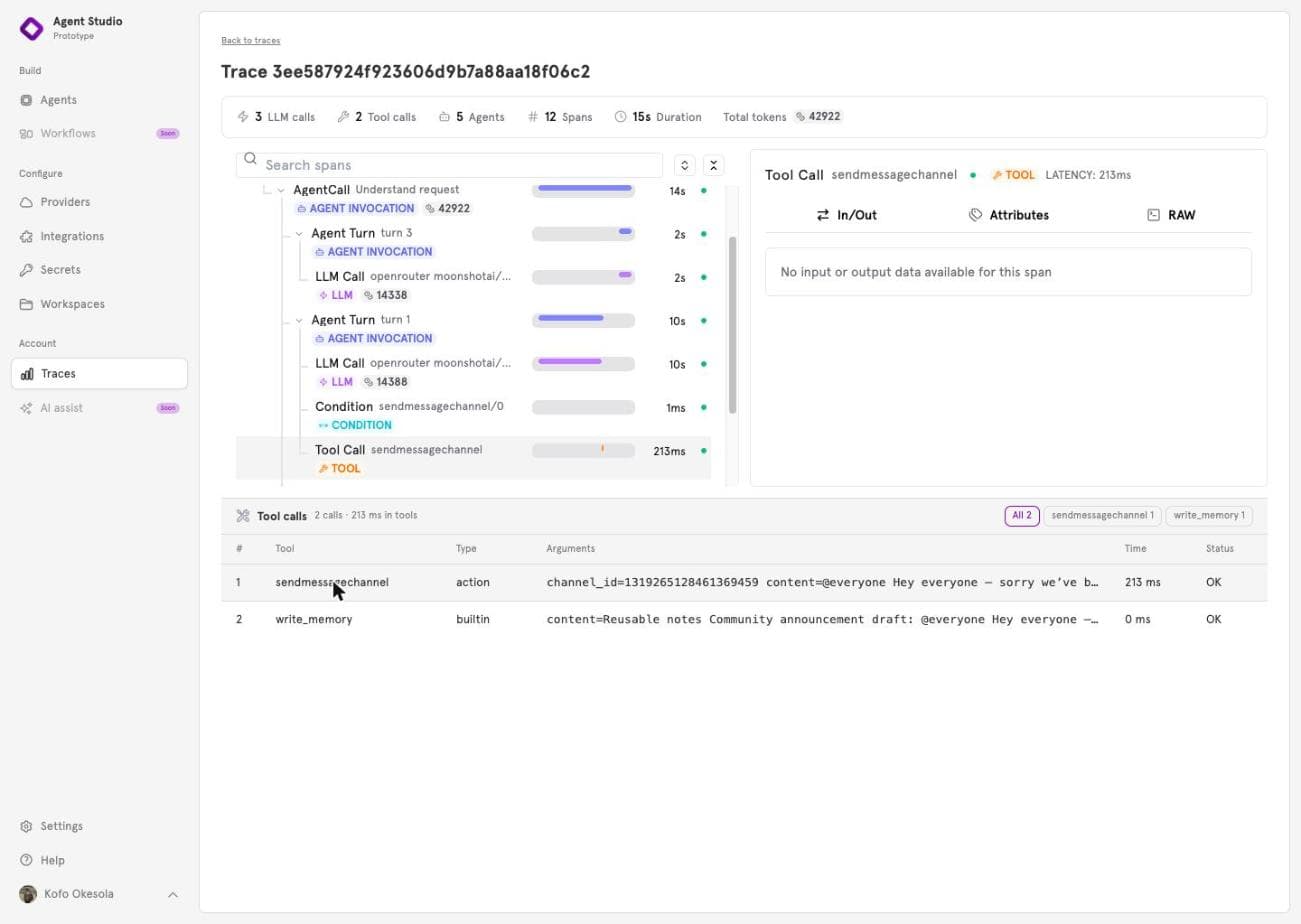The height and width of the screenshot is (924, 1301).
Task: Click the sendmessagechannel row in tool calls table
Action: click(744, 582)
